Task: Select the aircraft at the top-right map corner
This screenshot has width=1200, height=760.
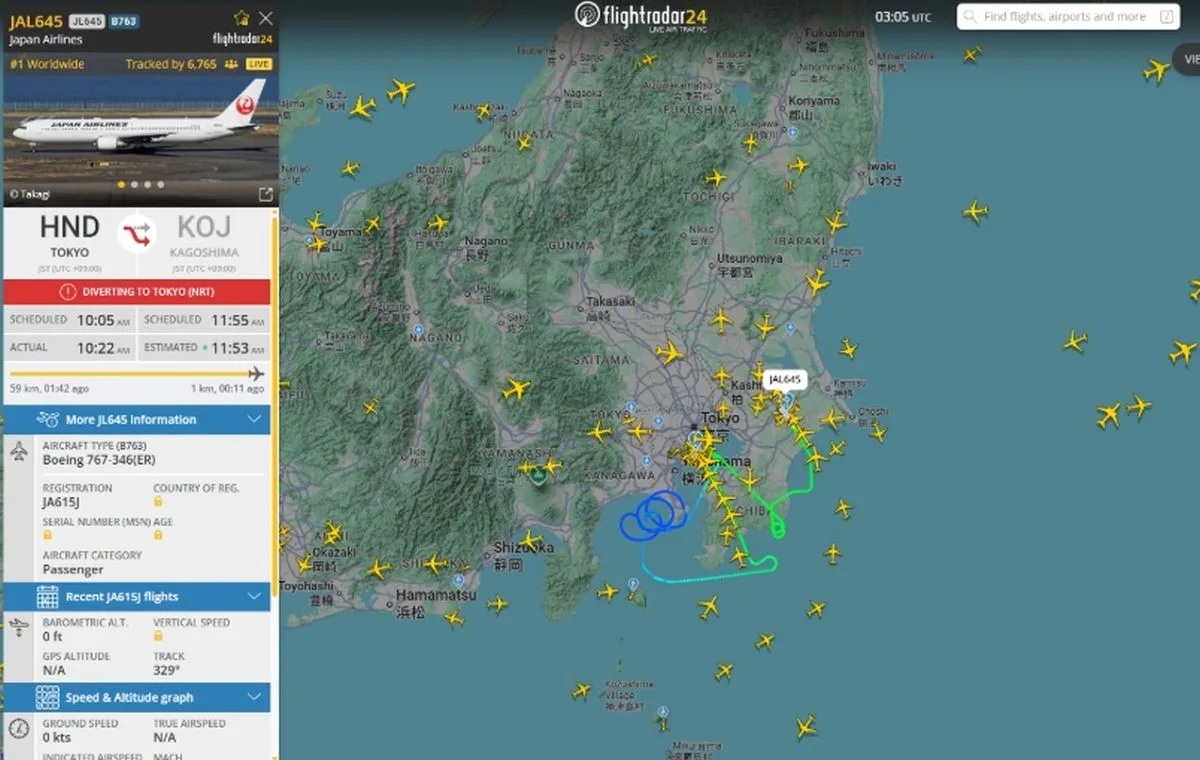Action: pos(1157,70)
